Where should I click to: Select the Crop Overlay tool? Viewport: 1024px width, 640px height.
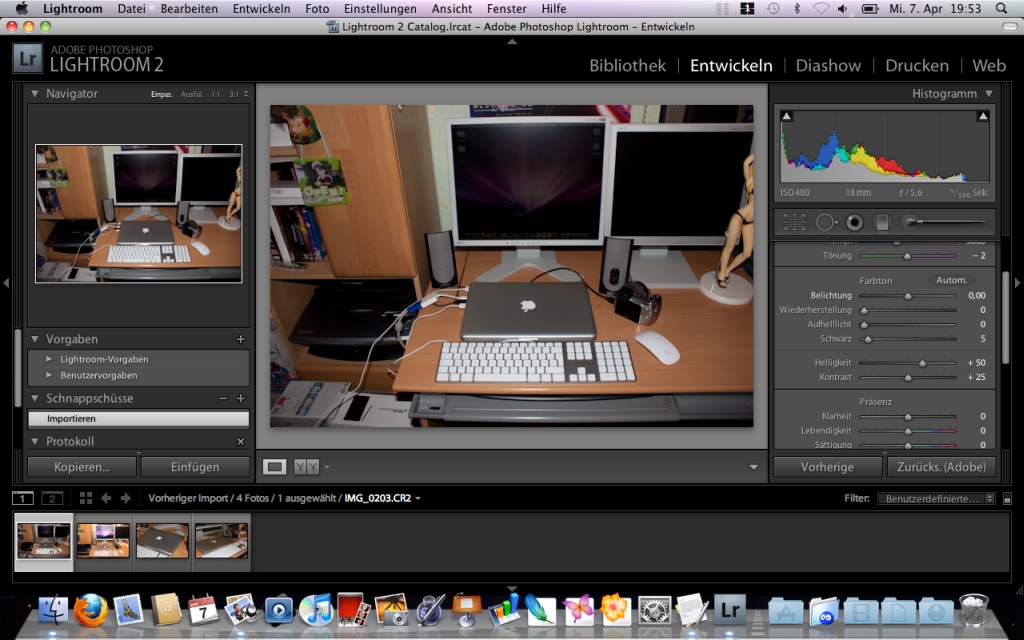click(x=794, y=222)
